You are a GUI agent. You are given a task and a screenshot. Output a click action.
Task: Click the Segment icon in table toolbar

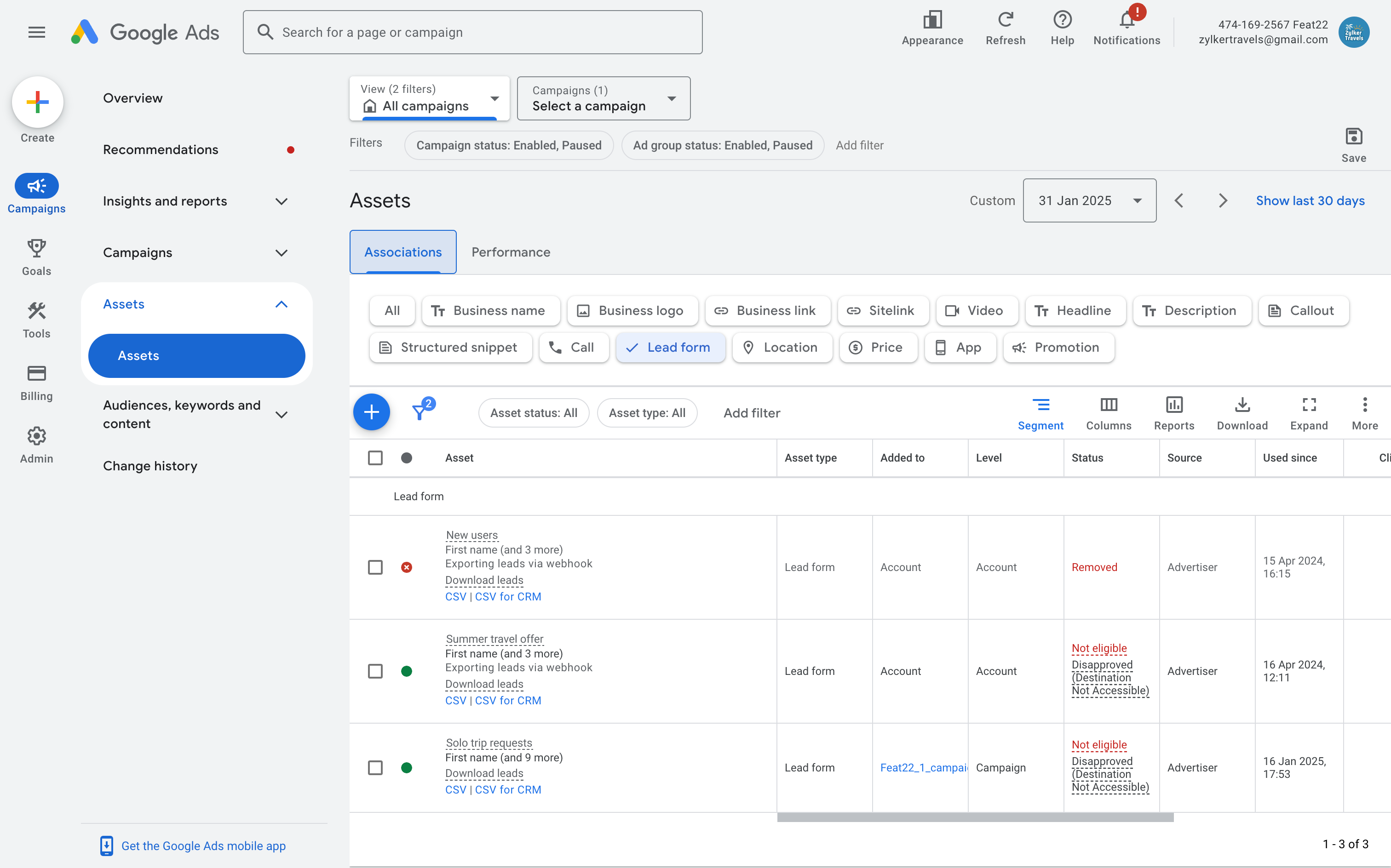point(1040,405)
